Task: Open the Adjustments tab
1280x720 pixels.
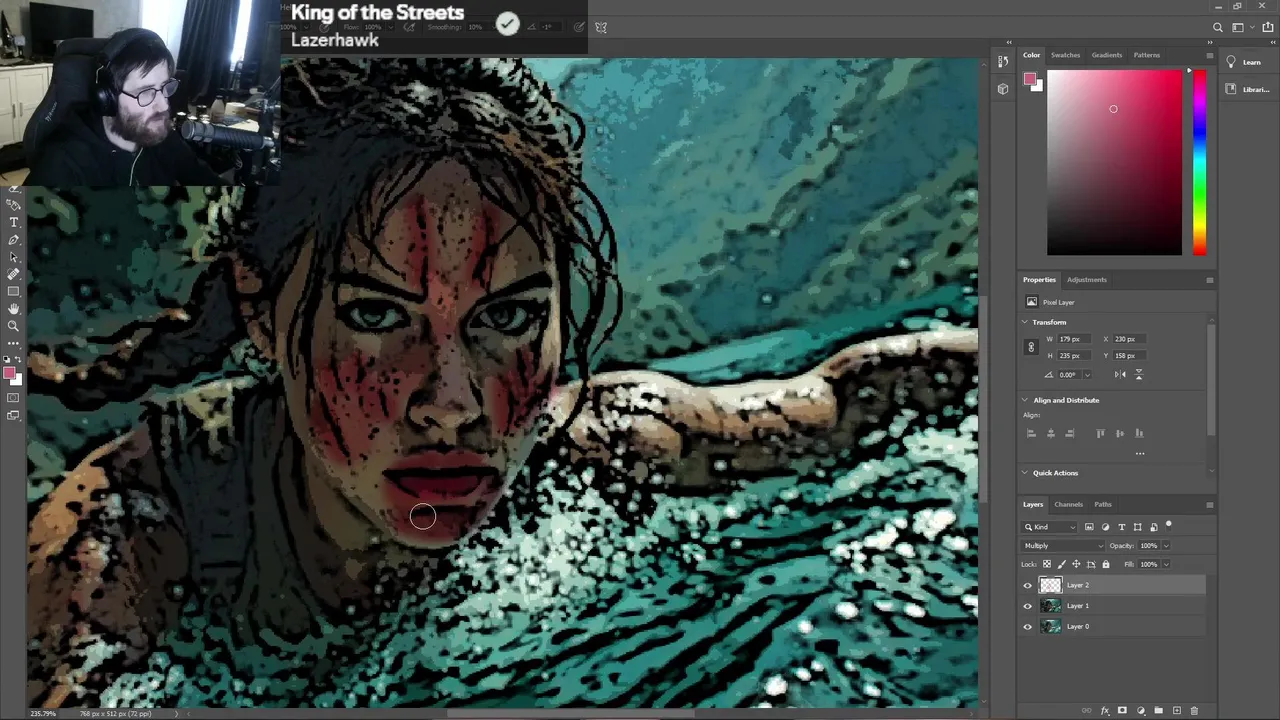Action: coord(1086,280)
